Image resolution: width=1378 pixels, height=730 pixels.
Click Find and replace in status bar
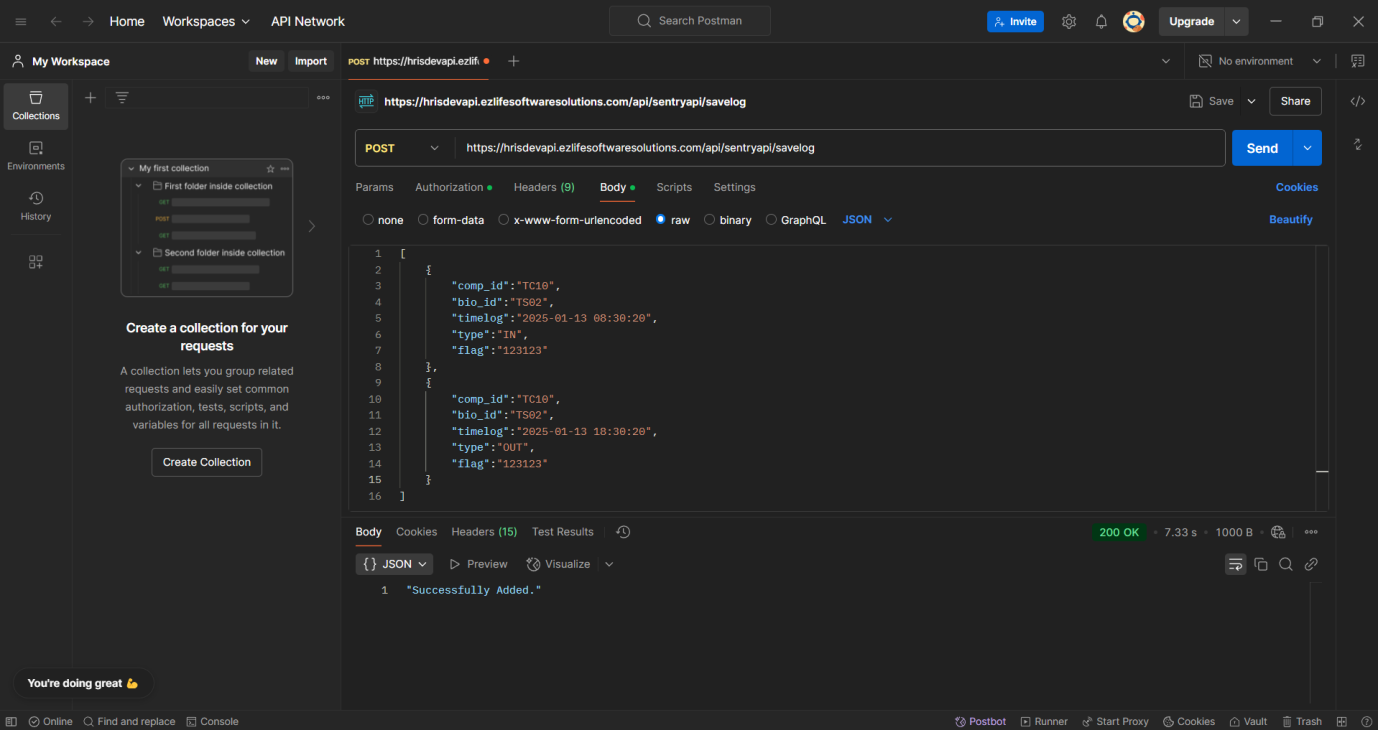(x=129, y=721)
